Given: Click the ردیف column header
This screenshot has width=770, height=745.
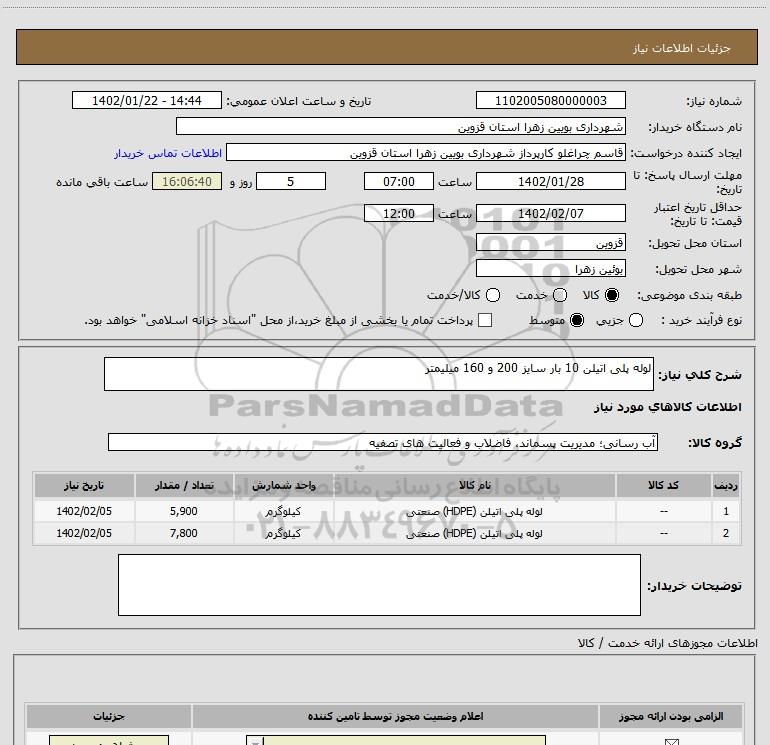Looking at the screenshot, I should click(725, 485).
